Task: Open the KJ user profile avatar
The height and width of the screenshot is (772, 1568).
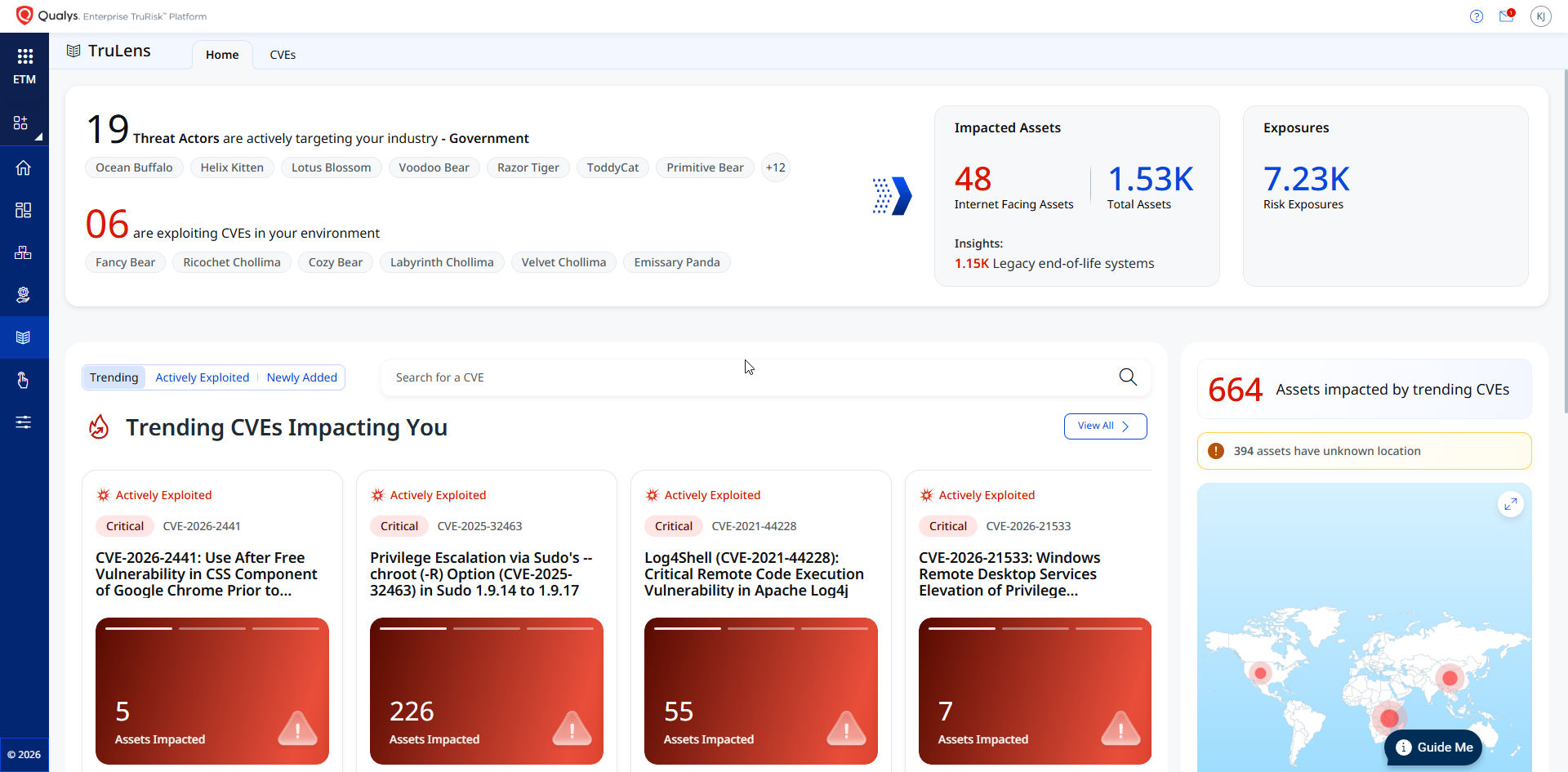Action: point(1540,16)
